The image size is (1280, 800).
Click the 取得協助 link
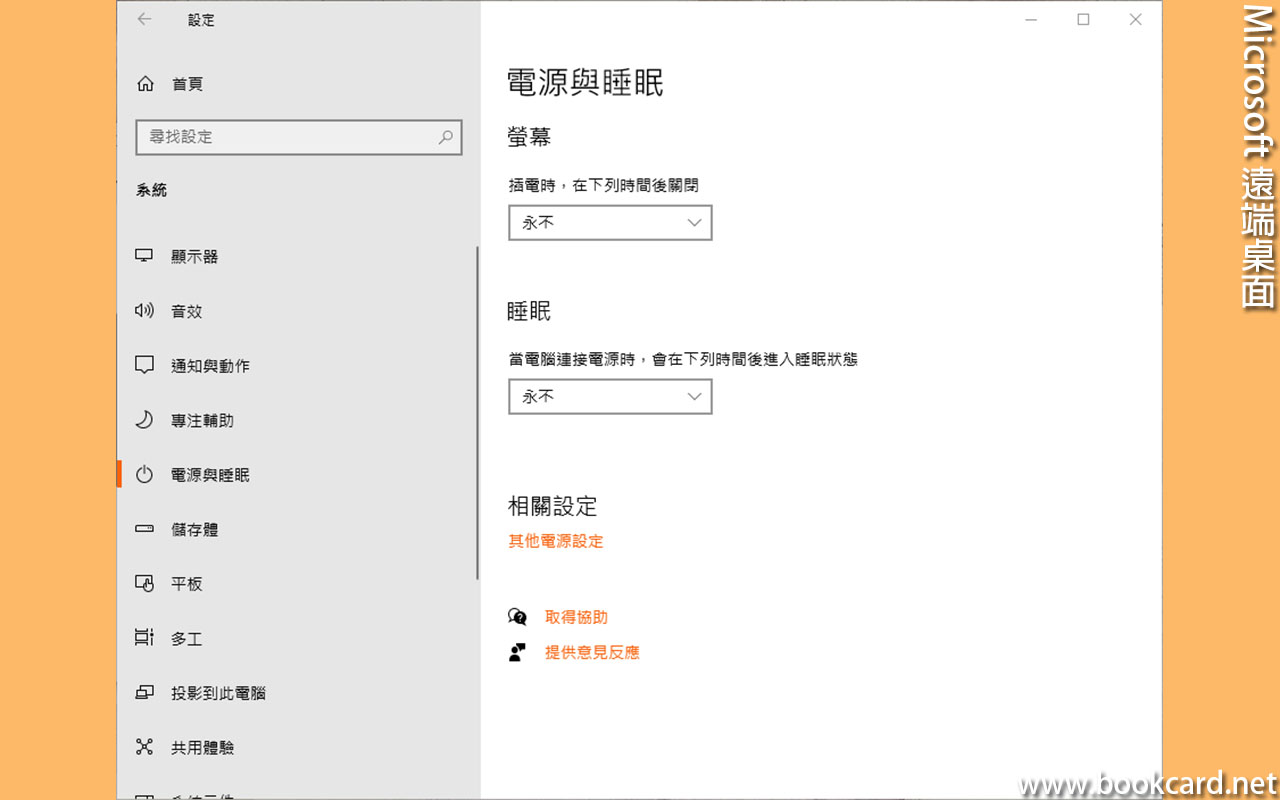click(576, 617)
